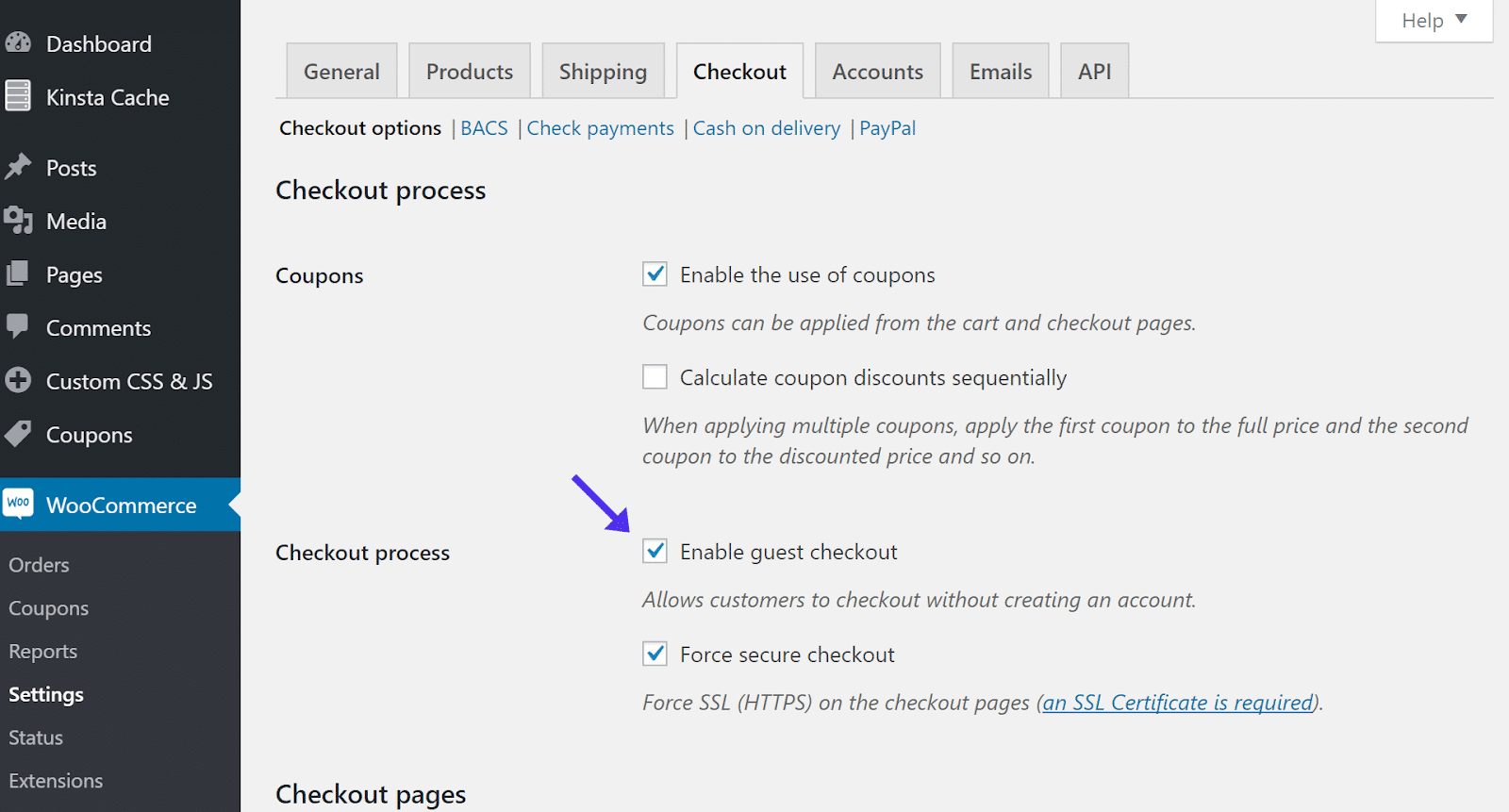This screenshot has height=812, width=1509.
Task: Click the Media library icon
Action: point(18,221)
